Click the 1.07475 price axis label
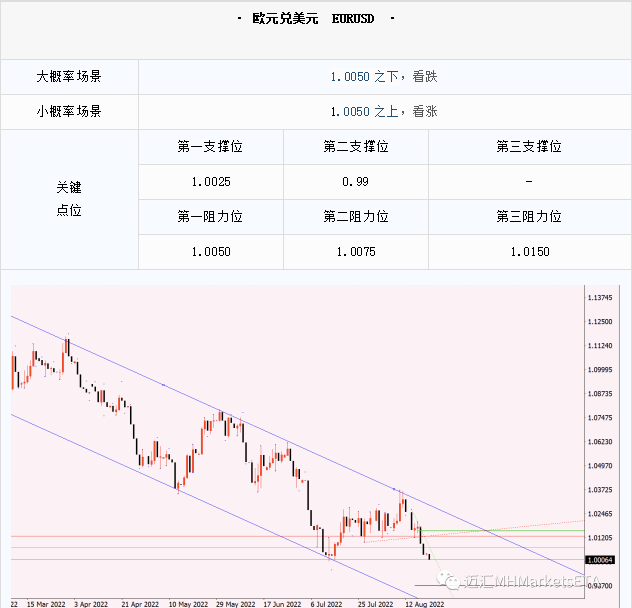The image size is (632, 608). click(600, 418)
